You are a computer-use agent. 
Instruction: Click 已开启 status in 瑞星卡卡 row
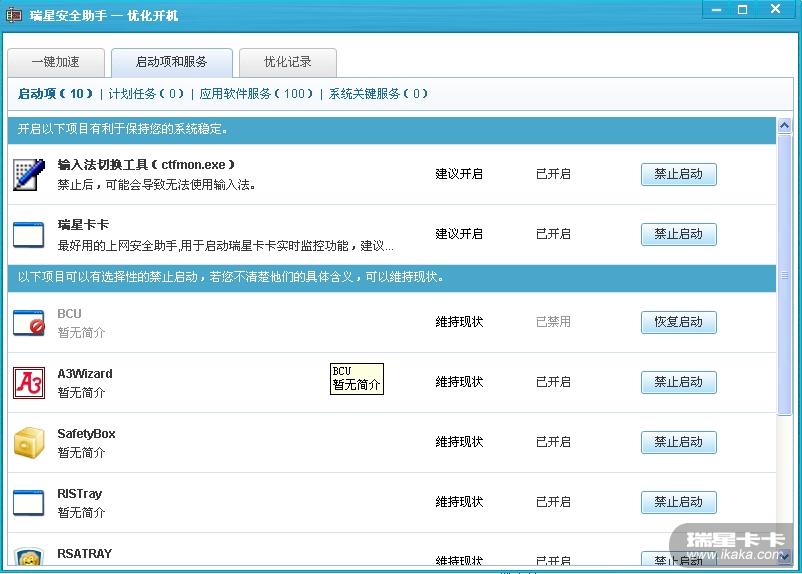point(553,234)
